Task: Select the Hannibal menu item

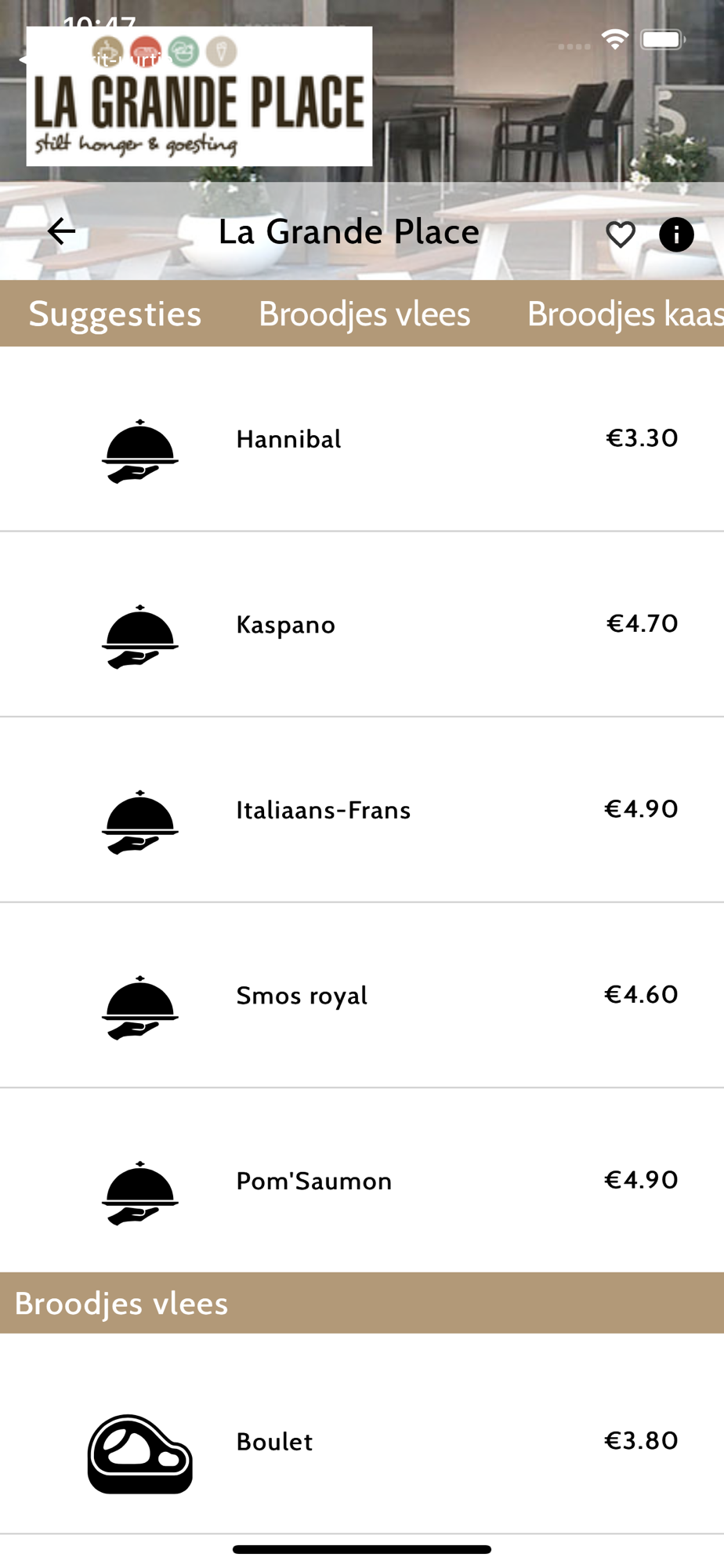Action: [x=362, y=439]
